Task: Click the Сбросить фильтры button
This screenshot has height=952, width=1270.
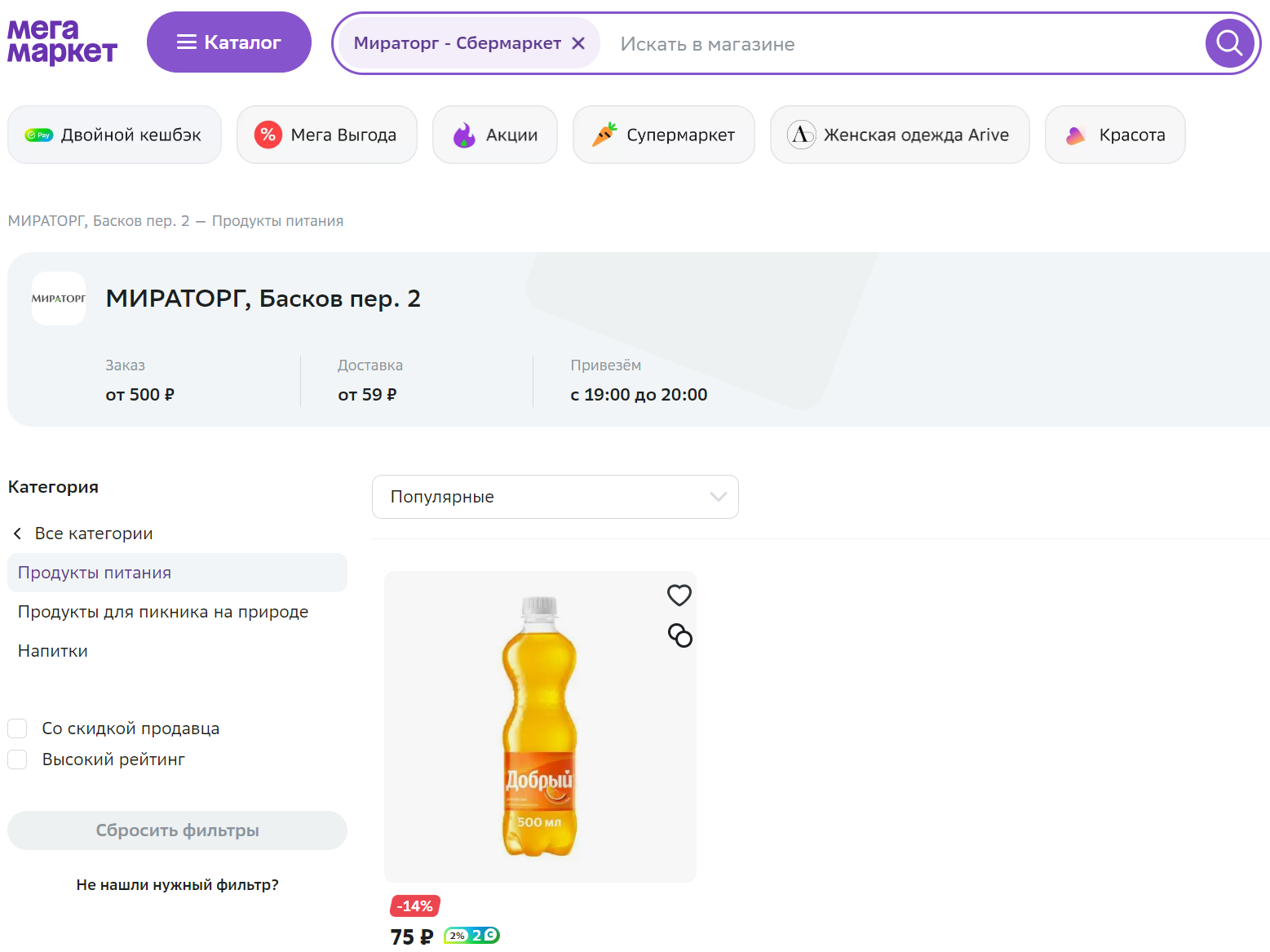Action: (177, 830)
